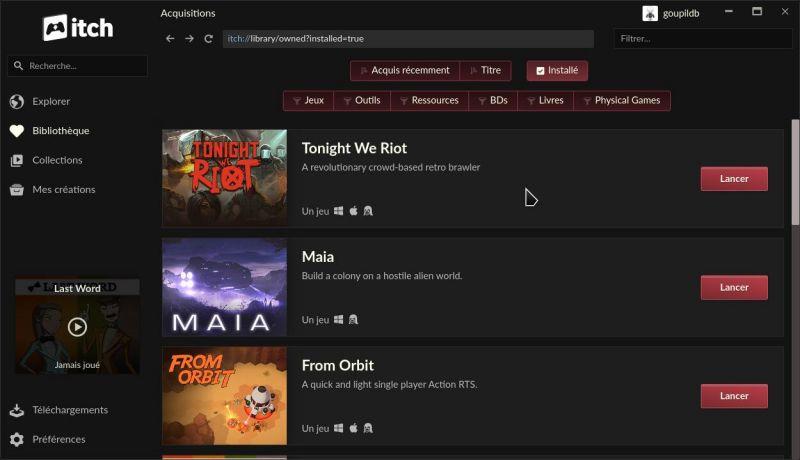This screenshot has width=800, height=460.
Task: Click Apple icon under Tonight We Riot
Action: coord(354,211)
